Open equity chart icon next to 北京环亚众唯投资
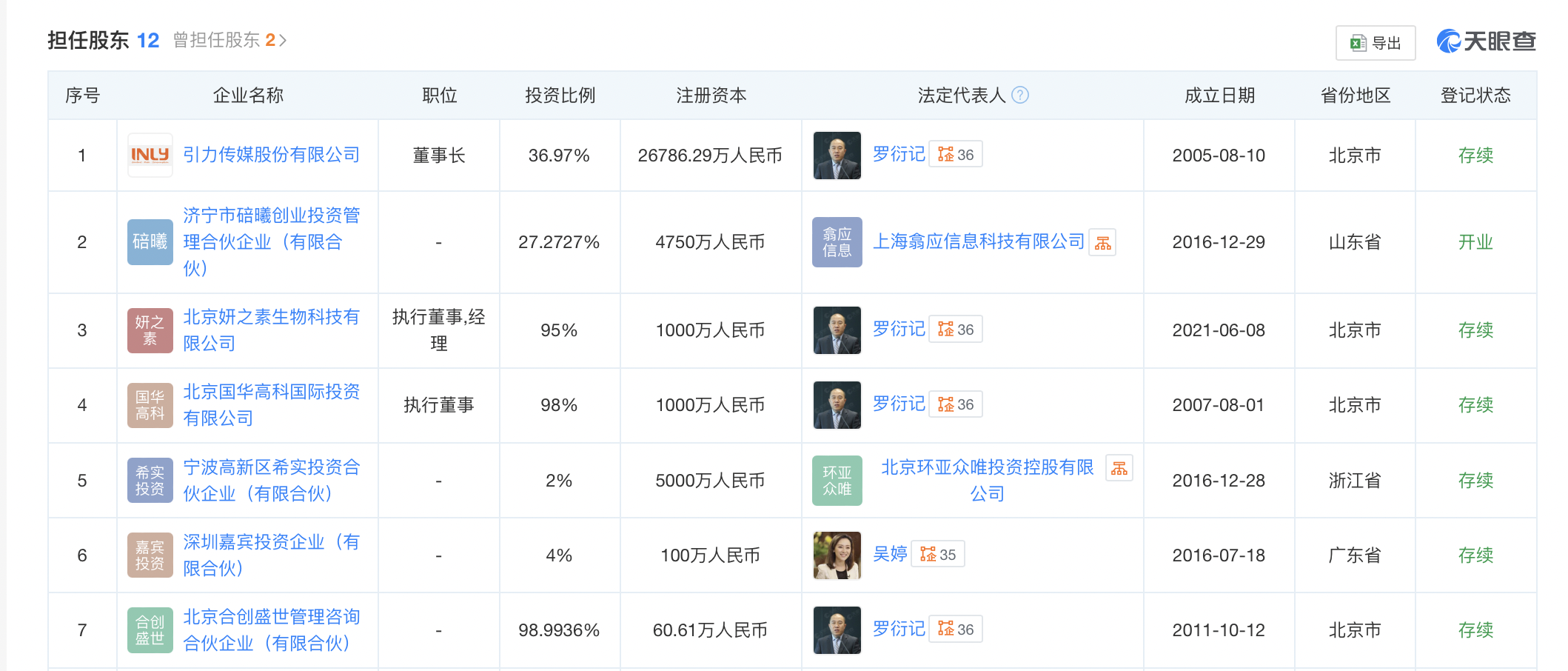The width and height of the screenshot is (1568, 671). click(1119, 467)
